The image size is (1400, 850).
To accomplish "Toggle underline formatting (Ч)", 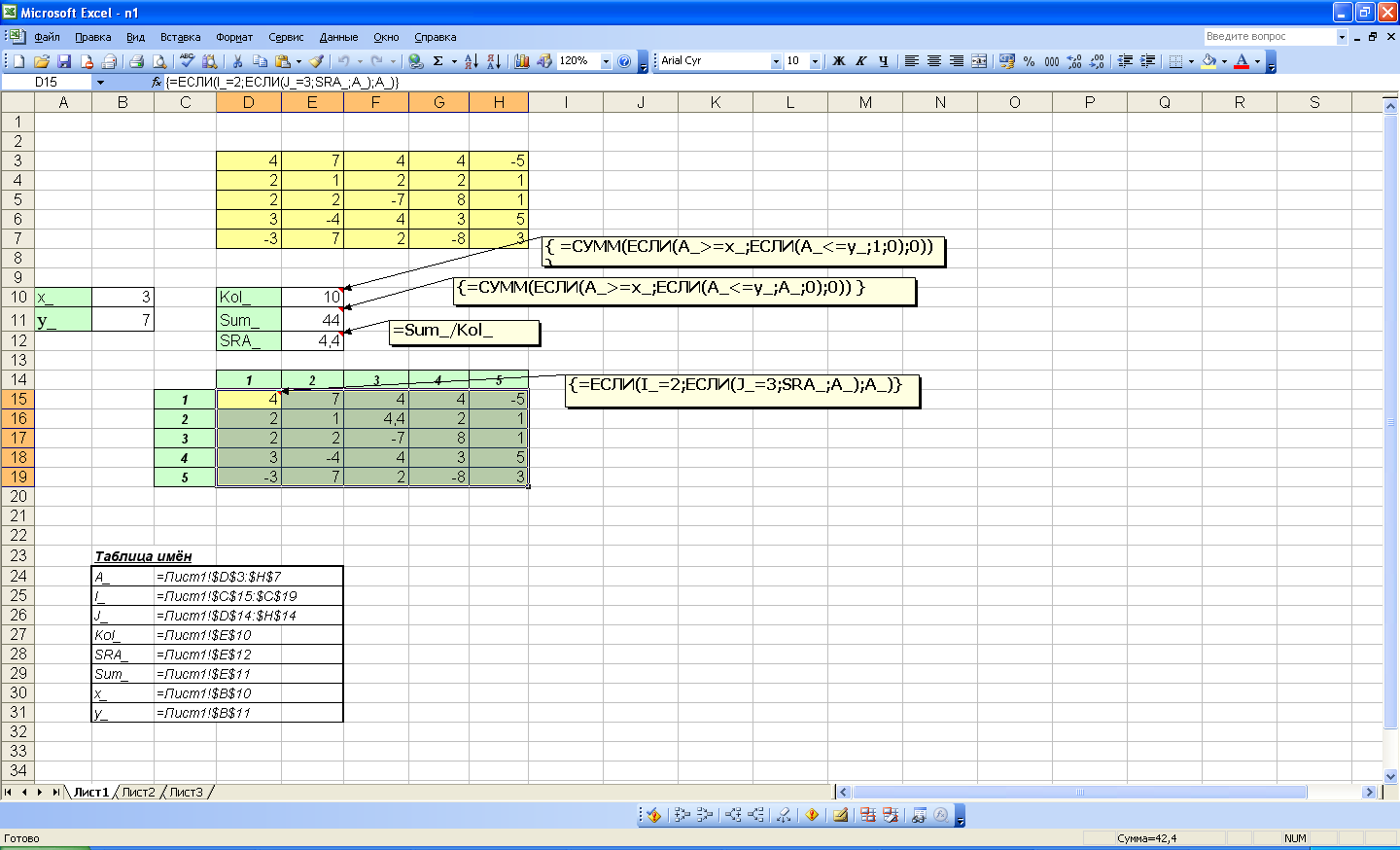I will pos(884,61).
